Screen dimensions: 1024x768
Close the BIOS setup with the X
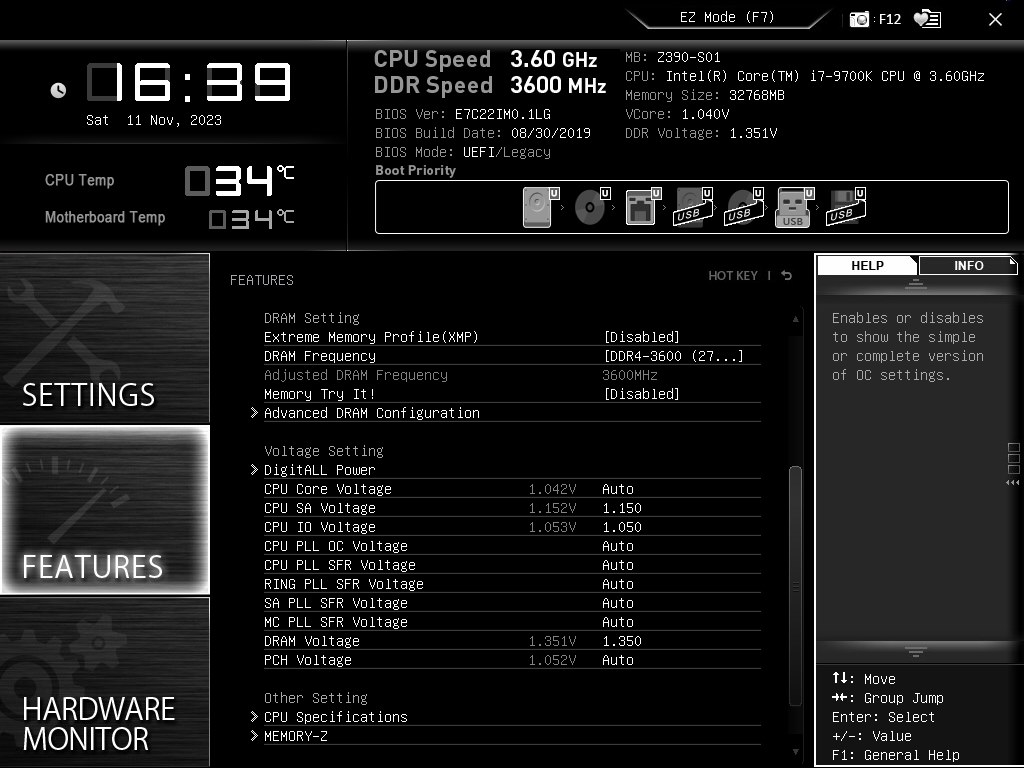[995, 20]
